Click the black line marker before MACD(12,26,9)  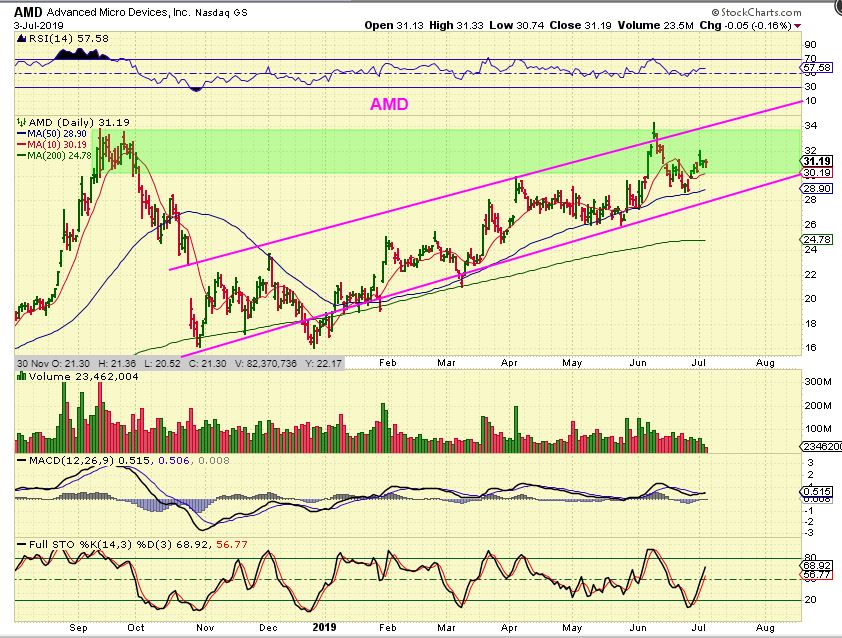click(21, 461)
